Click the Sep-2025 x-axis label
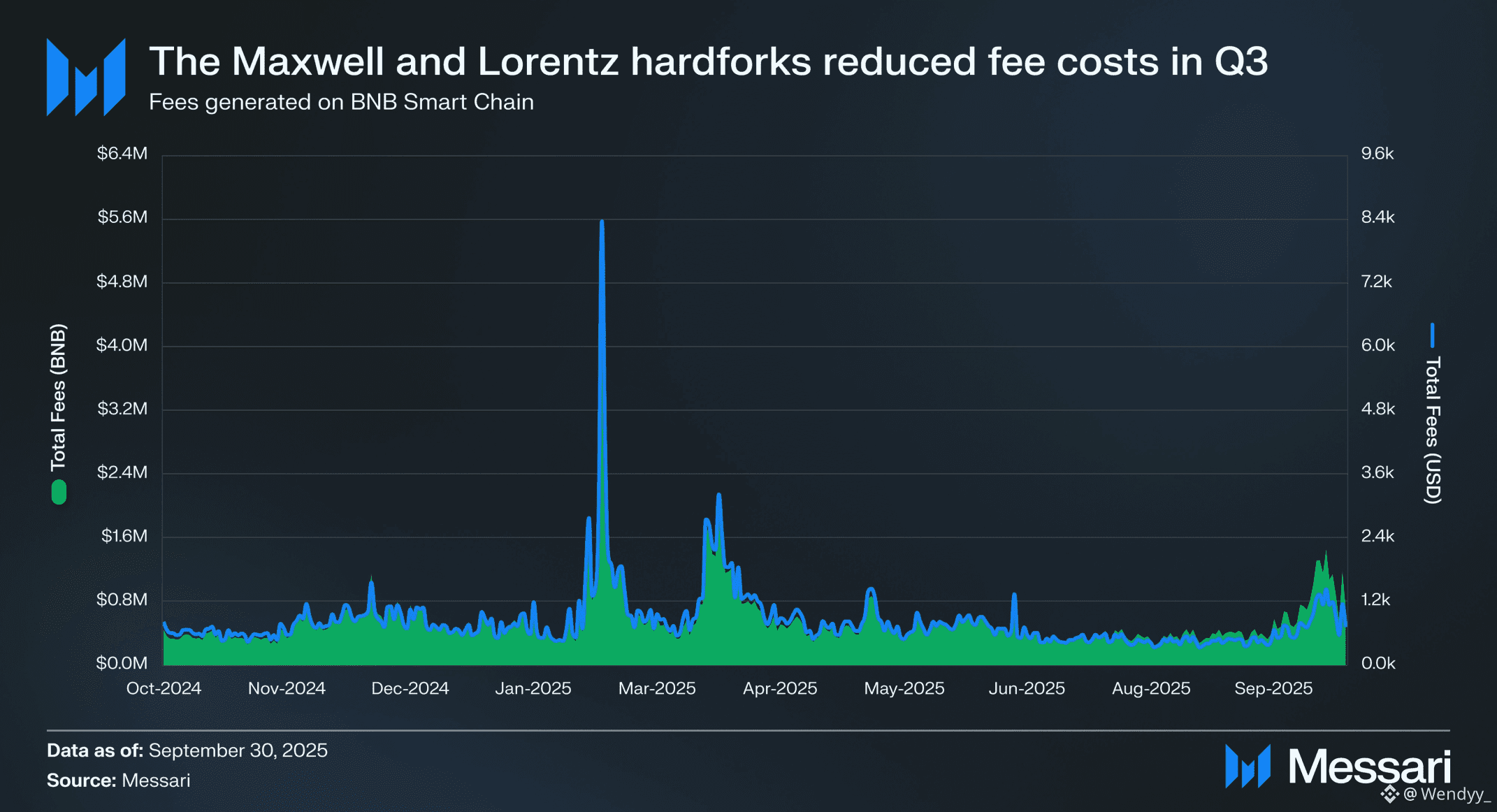This screenshot has width=1497, height=812. click(1273, 688)
